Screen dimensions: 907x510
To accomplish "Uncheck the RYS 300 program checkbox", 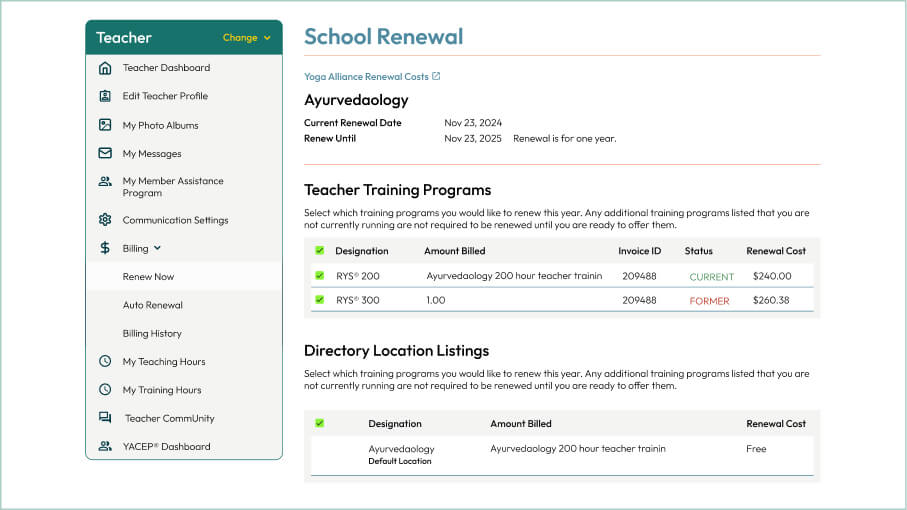I will 320,300.
